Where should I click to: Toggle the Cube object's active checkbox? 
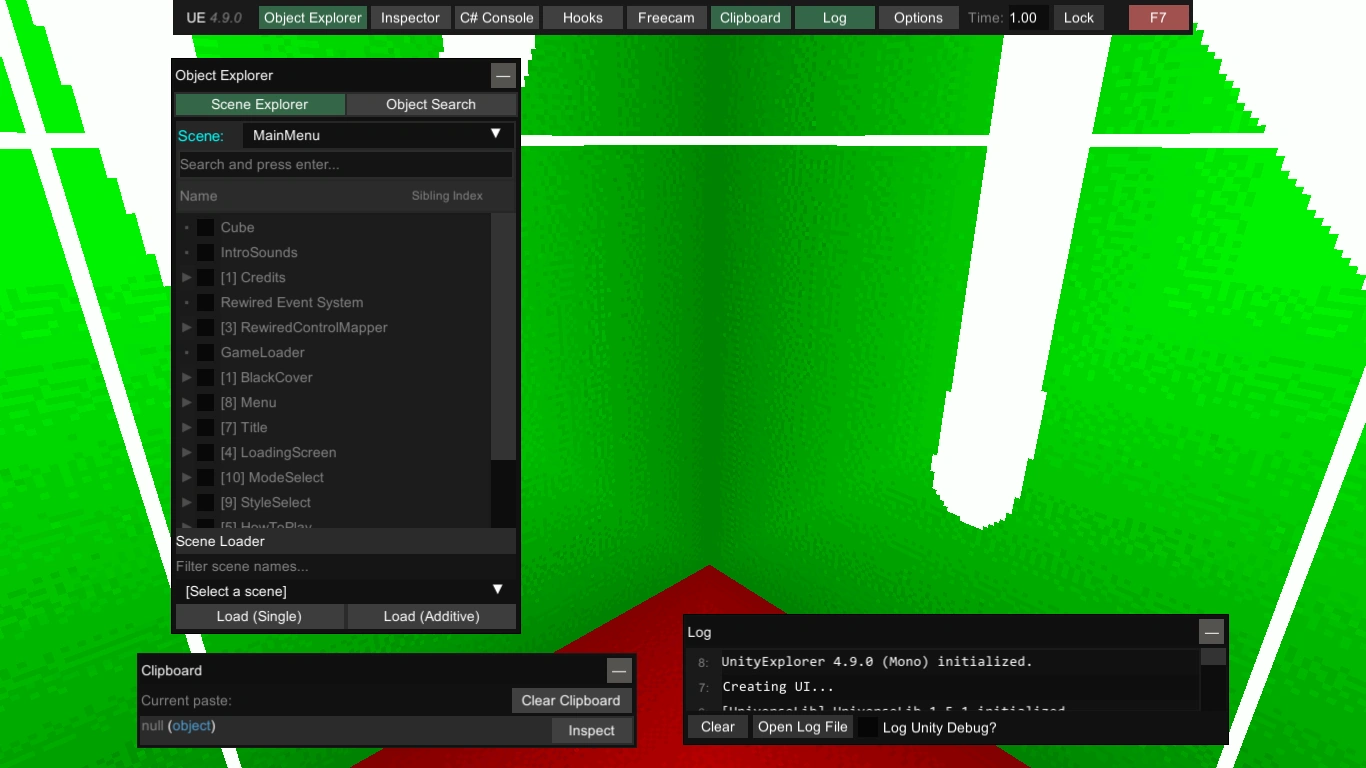click(x=205, y=227)
